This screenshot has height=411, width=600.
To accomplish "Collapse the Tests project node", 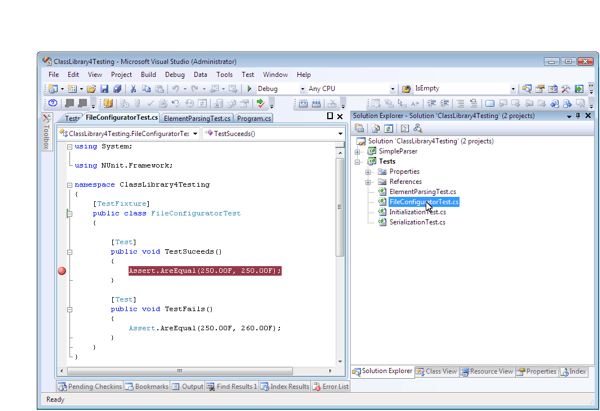I will click(x=357, y=162).
